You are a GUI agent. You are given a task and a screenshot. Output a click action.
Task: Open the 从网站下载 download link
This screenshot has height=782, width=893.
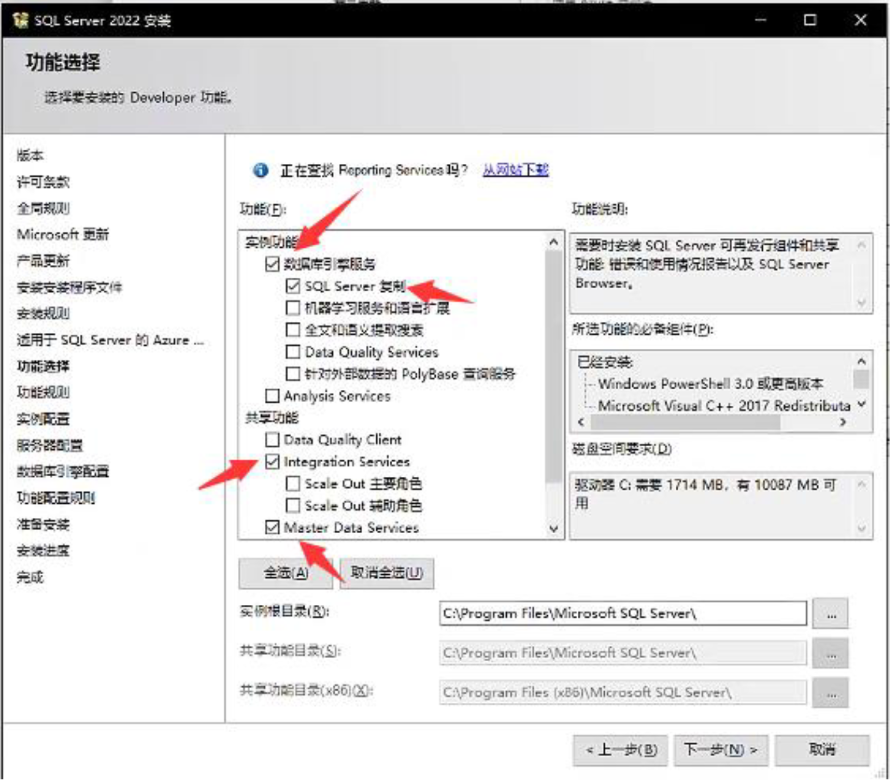(x=515, y=170)
